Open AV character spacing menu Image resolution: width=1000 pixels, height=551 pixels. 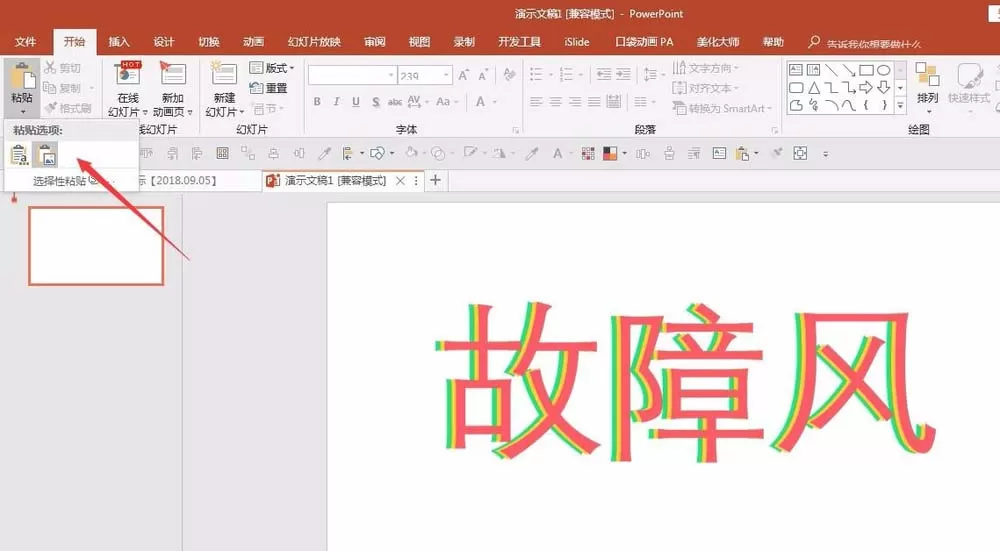[417, 101]
